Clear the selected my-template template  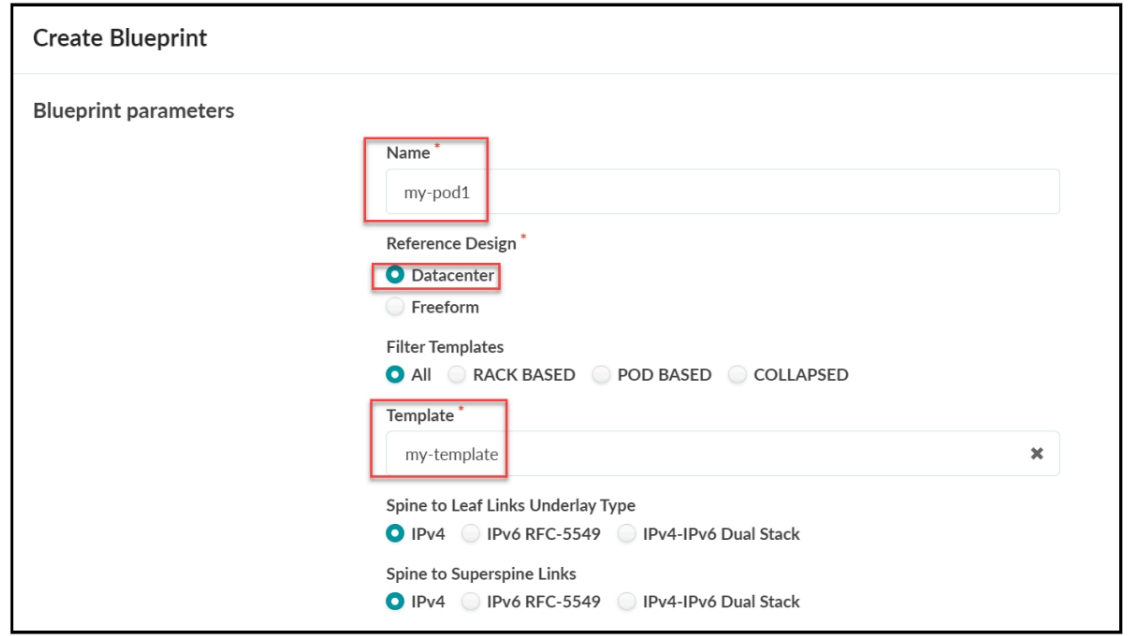tap(1037, 454)
